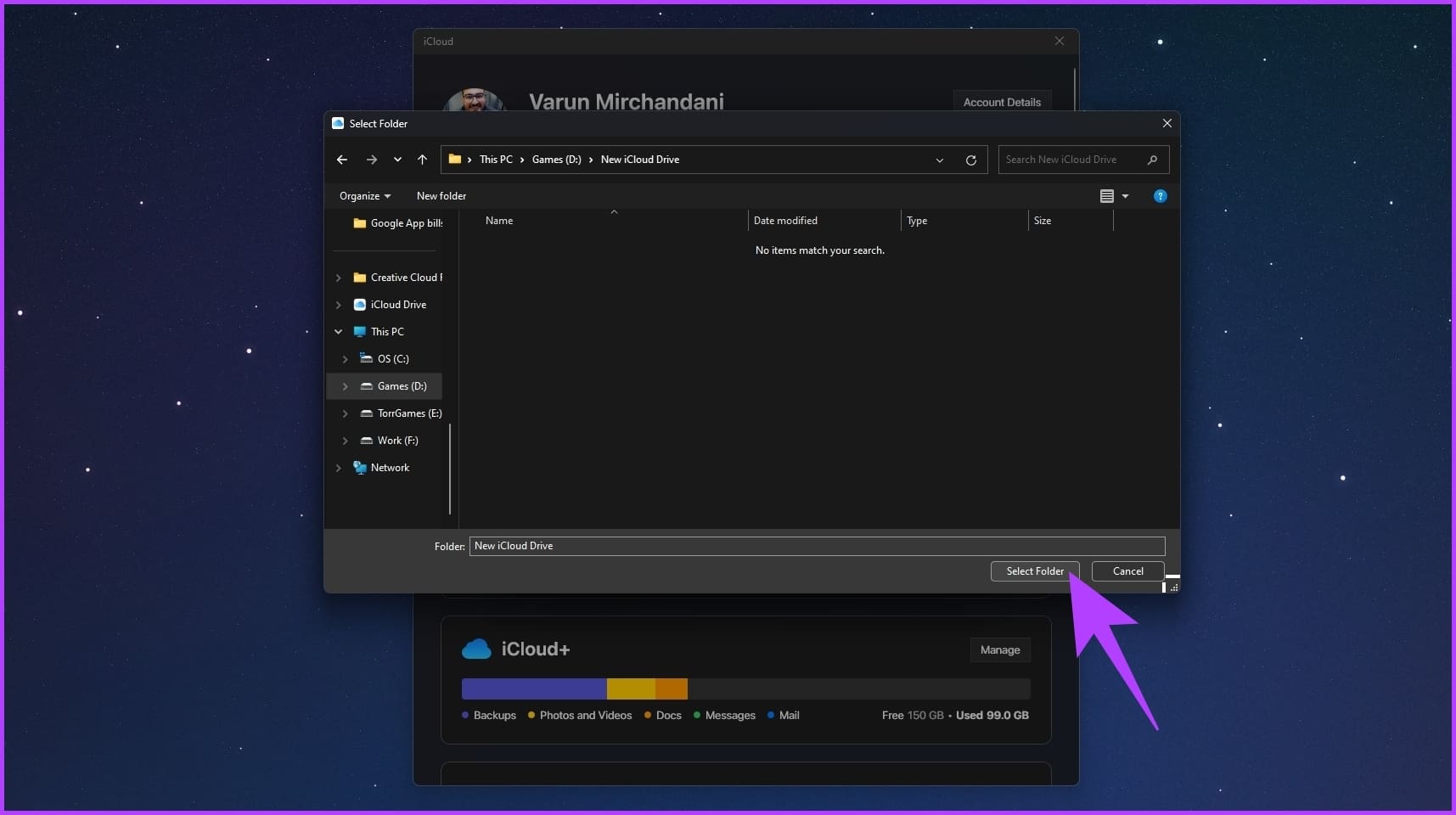Create a New folder
Image resolution: width=1456 pixels, height=815 pixels.
[441, 196]
